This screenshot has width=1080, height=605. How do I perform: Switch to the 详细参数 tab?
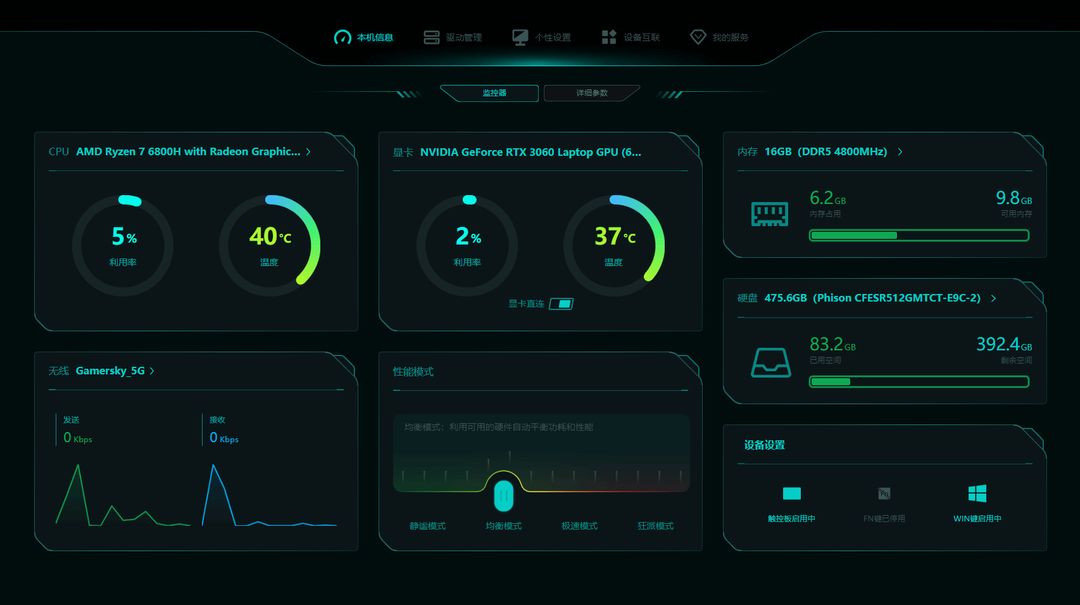(x=592, y=93)
